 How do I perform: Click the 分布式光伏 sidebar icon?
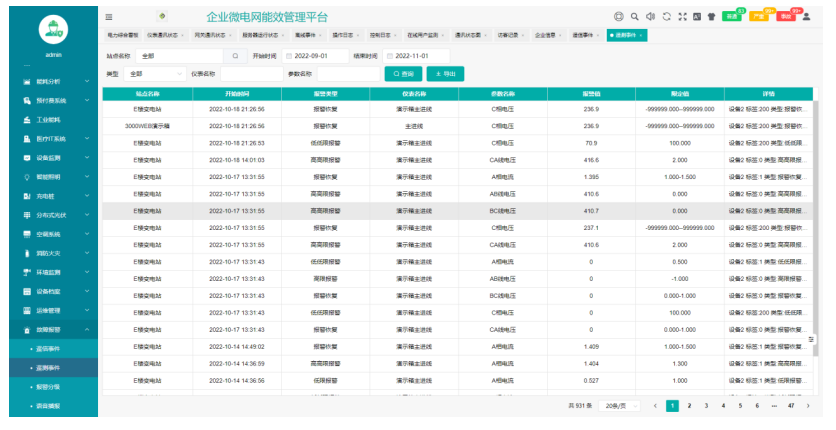pyautogui.click(x=27, y=215)
